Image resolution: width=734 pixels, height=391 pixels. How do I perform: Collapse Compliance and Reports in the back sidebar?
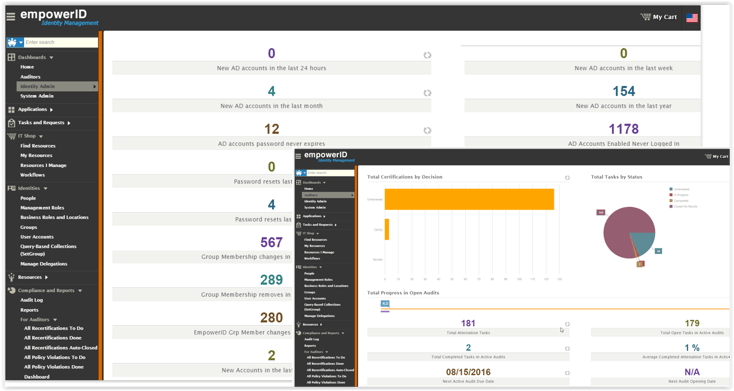80,291
